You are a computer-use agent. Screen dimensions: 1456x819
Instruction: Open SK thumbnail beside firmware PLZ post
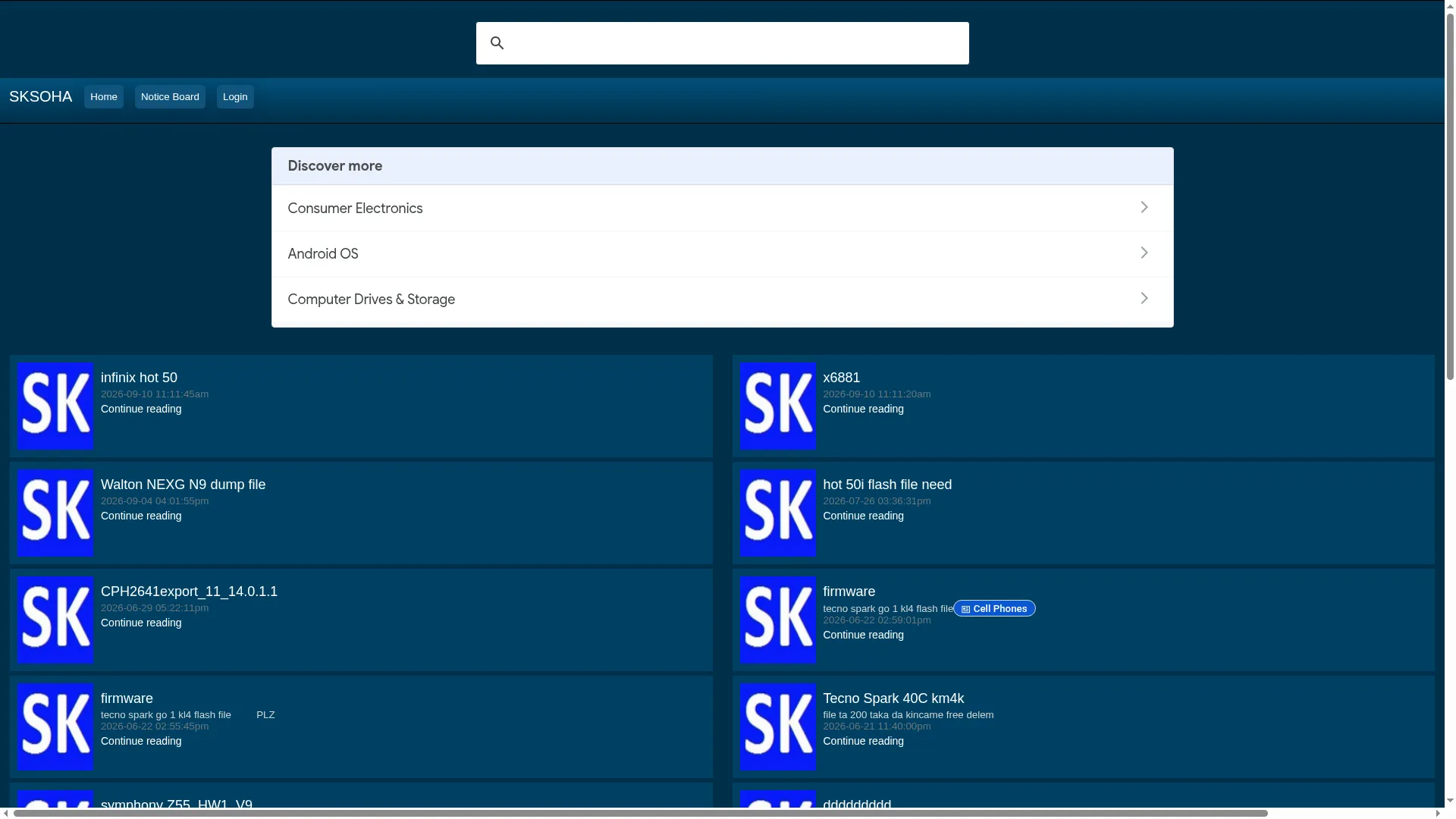(55, 726)
